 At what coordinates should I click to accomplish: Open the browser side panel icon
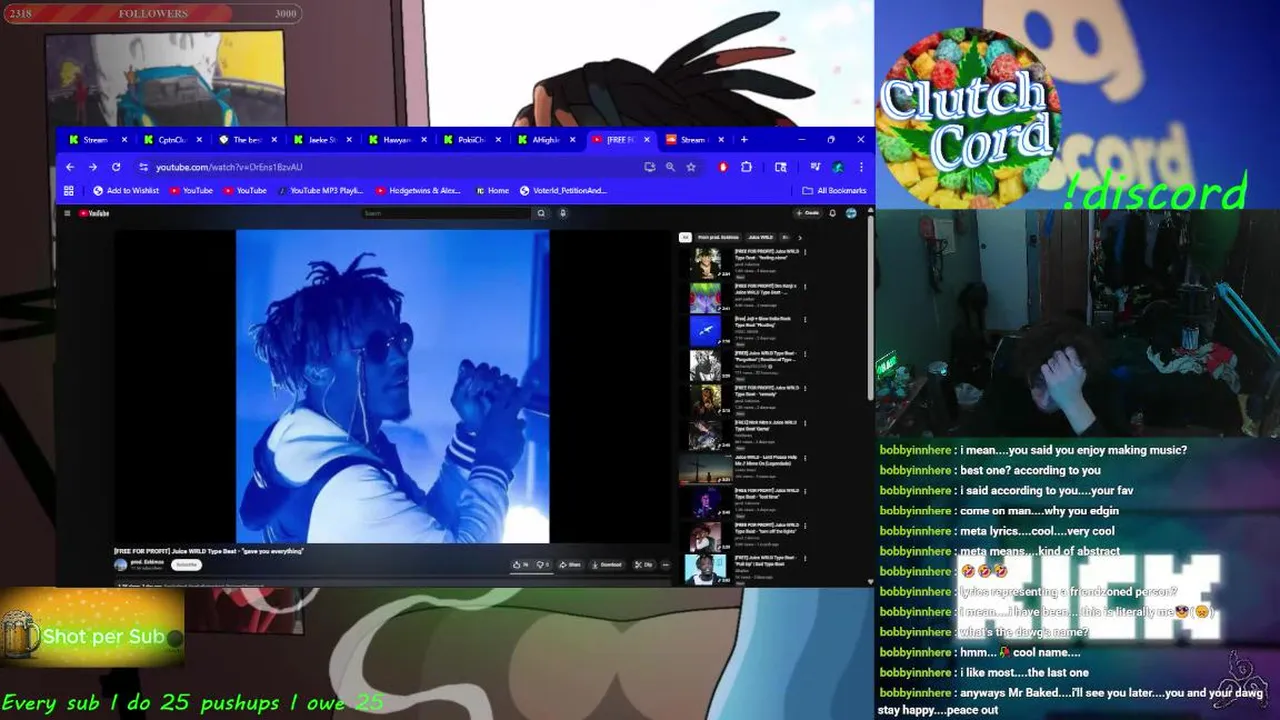[781, 167]
